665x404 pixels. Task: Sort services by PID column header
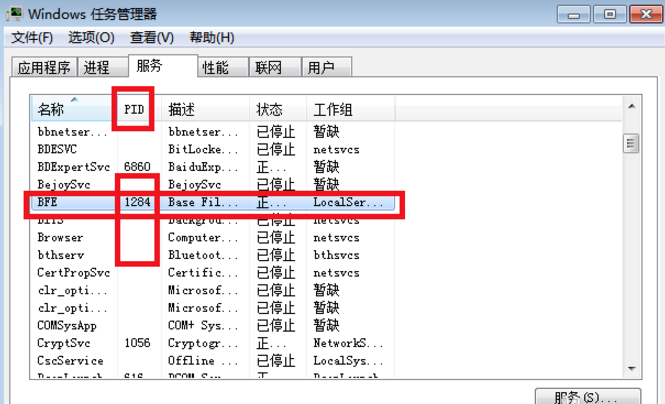pyautogui.click(x=137, y=109)
